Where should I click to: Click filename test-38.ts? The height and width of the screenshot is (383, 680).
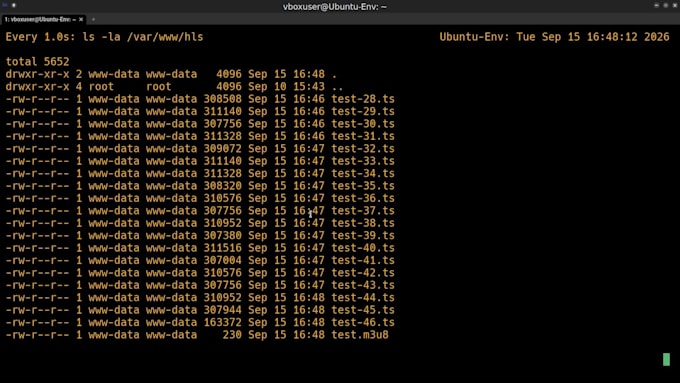[363, 223]
